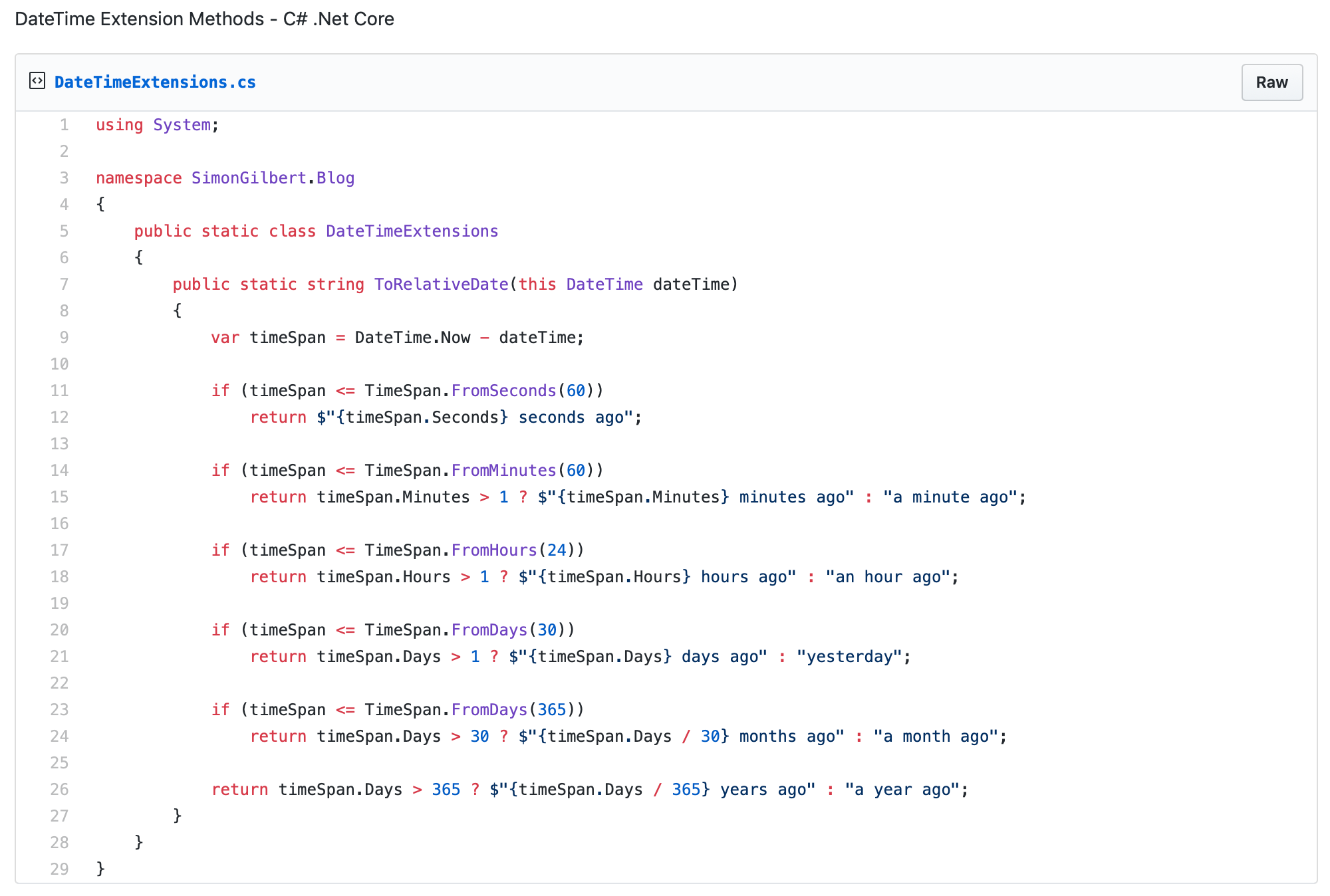Select line number 12
The height and width of the screenshot is (896, 1330).
60,417
